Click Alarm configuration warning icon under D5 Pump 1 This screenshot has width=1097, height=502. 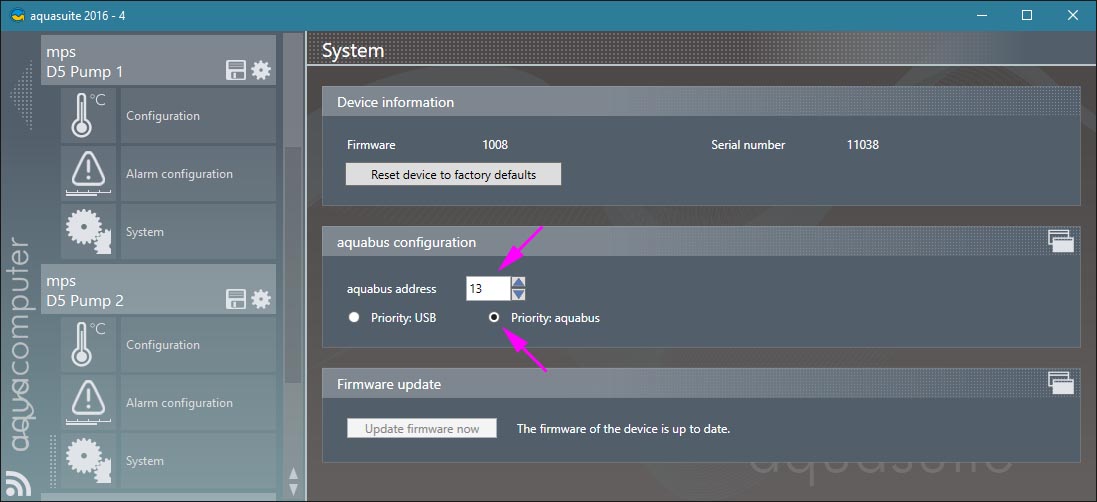pos(89,174)
